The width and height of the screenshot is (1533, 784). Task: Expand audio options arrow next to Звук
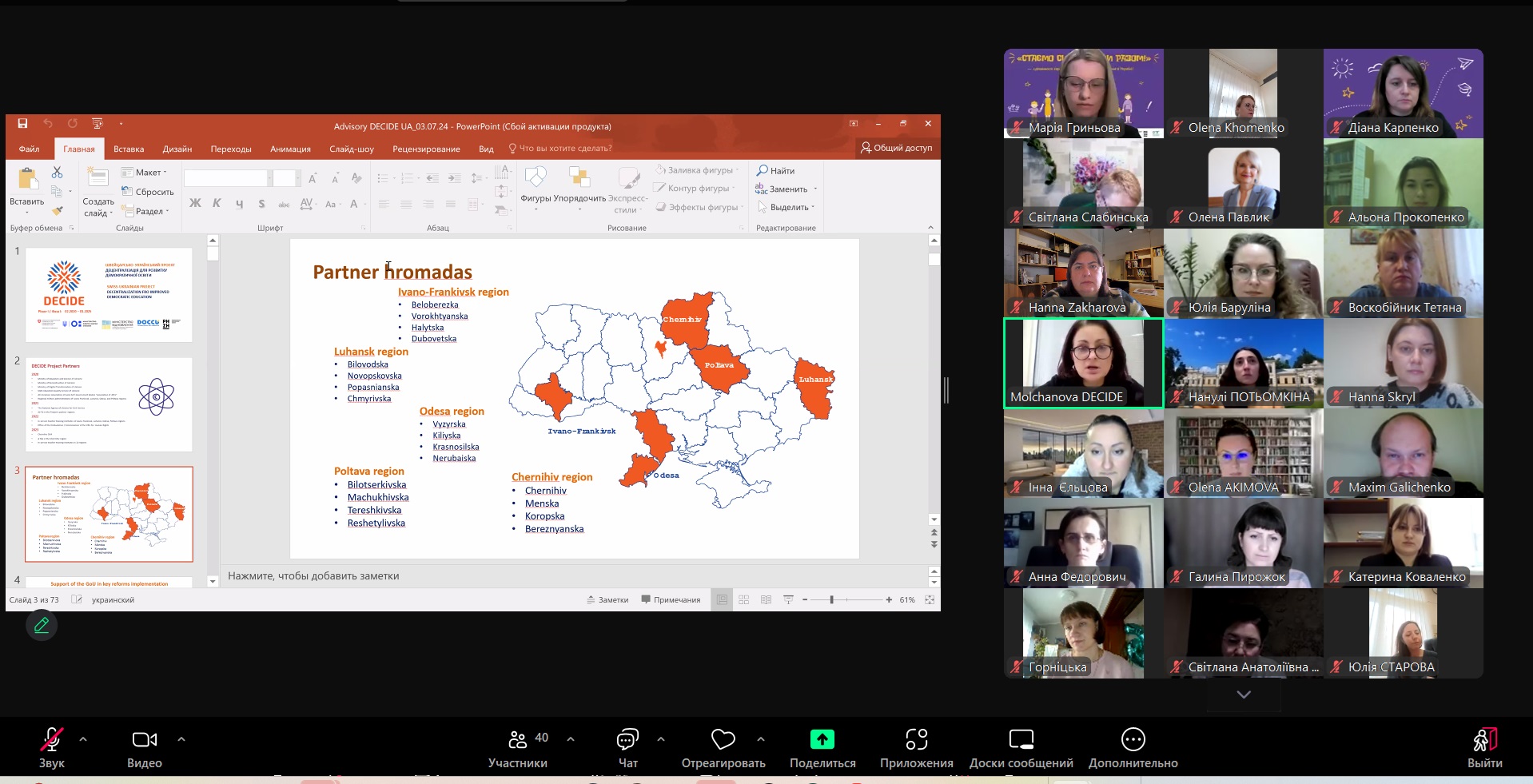[x=83, y=739]
